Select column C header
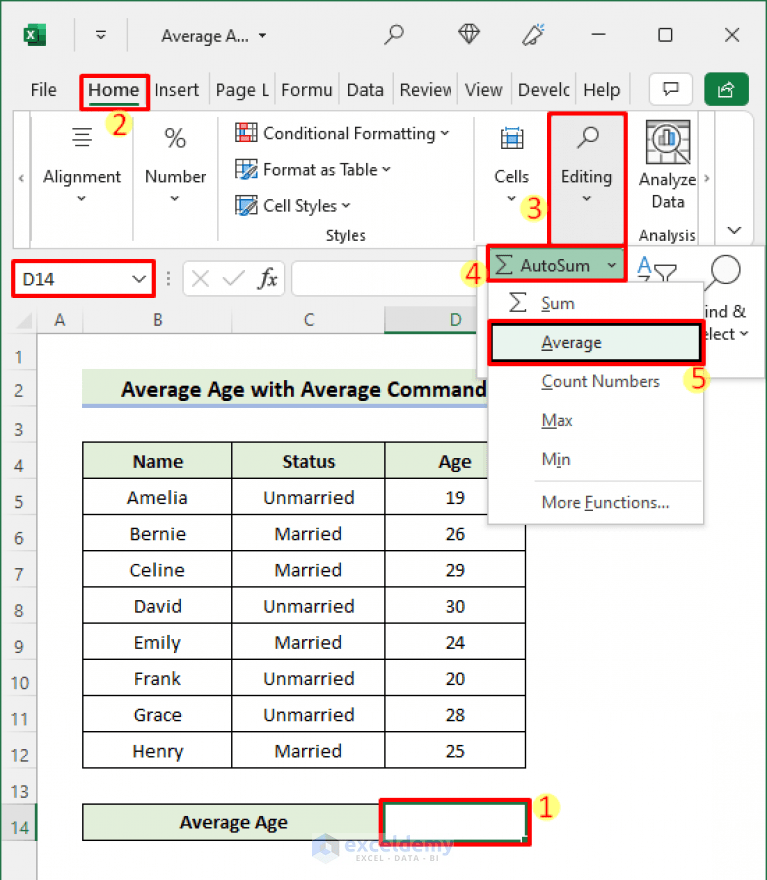Image resolution: width=767 pixels, height=880 pixels. (309, 320)
